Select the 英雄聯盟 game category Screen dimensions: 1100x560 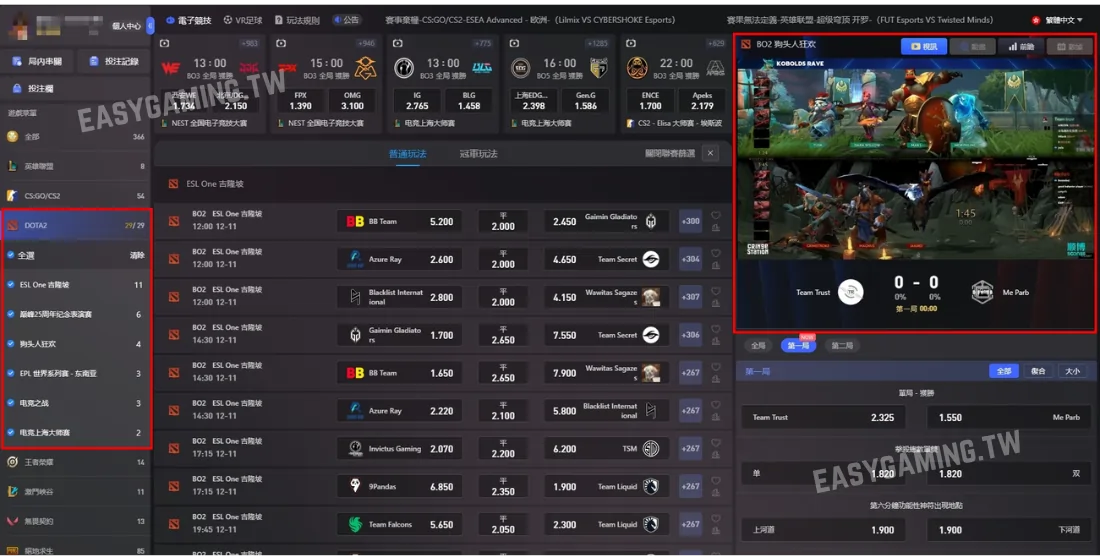click(x=76, y=166)
